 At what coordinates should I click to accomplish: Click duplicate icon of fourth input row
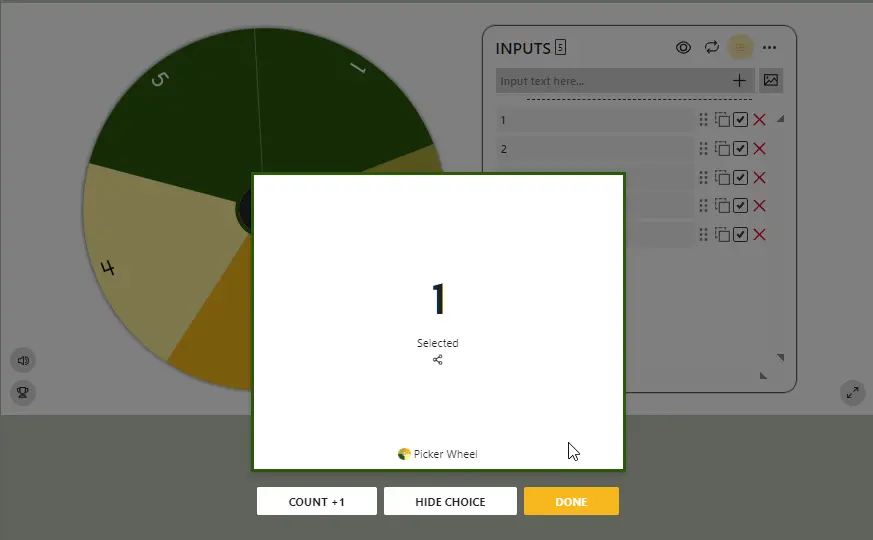coord(722,206)
